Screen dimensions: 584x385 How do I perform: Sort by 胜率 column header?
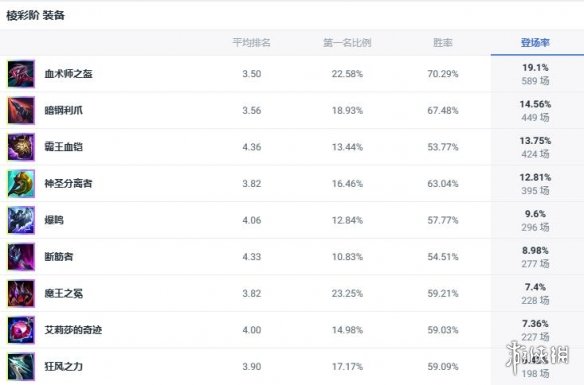pyautogui.click(x=443, y=42)
